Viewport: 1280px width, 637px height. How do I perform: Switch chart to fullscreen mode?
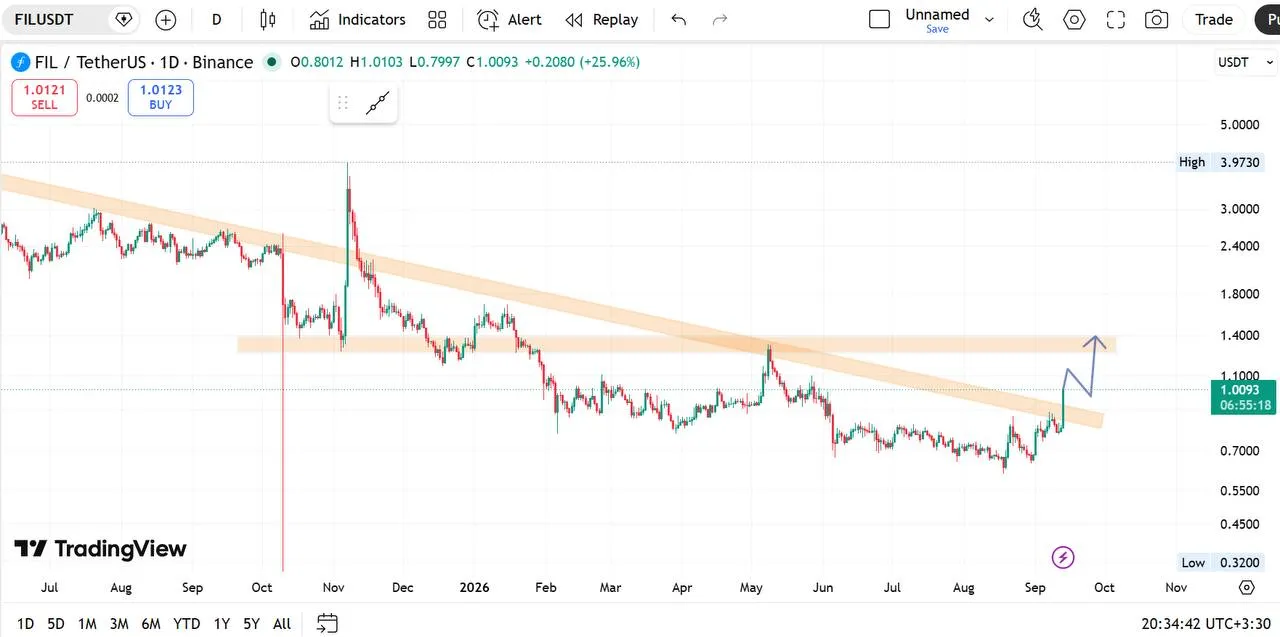click(1116, 20)
